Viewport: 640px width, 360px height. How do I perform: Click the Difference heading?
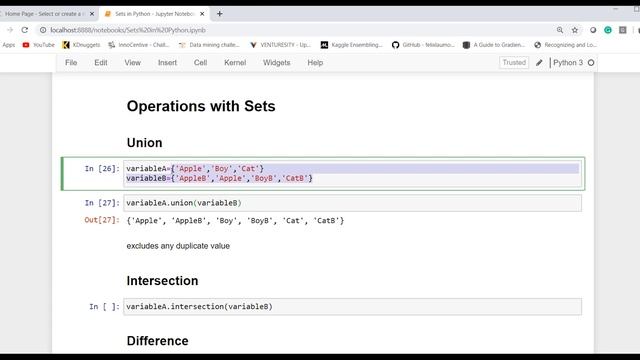[158, 341]
